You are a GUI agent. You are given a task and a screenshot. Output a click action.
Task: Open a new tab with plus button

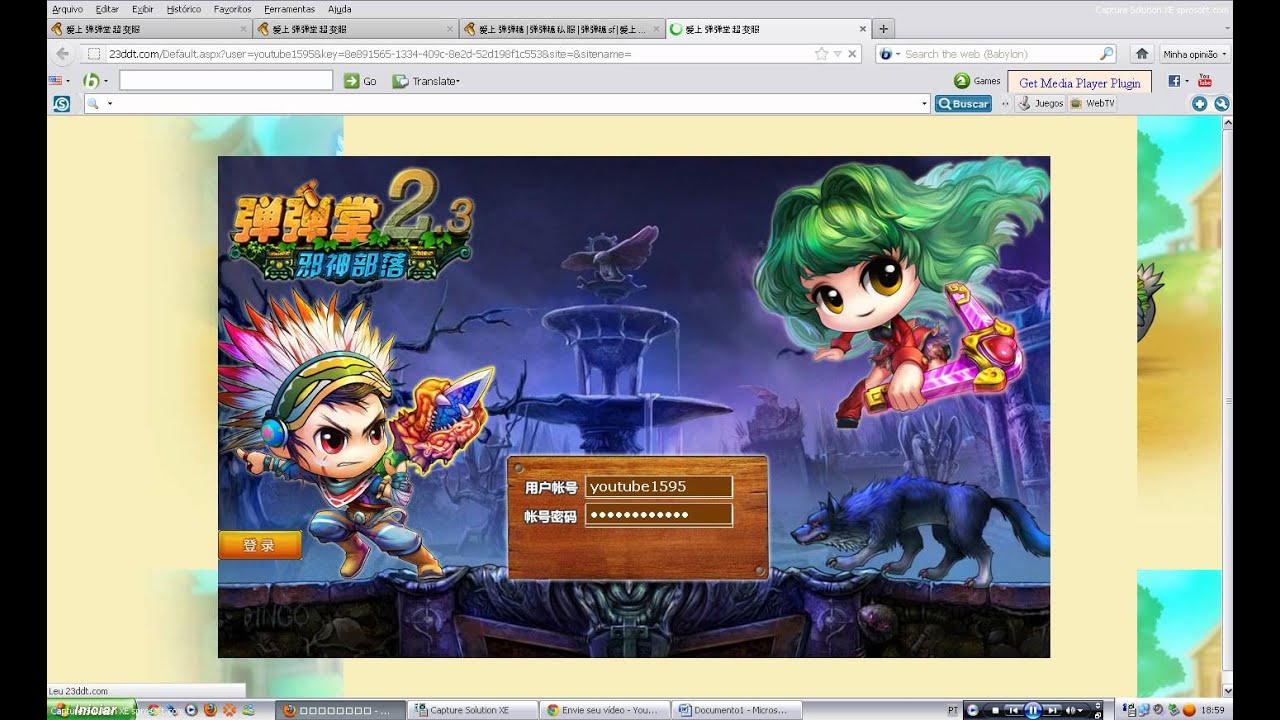[884, 29]
